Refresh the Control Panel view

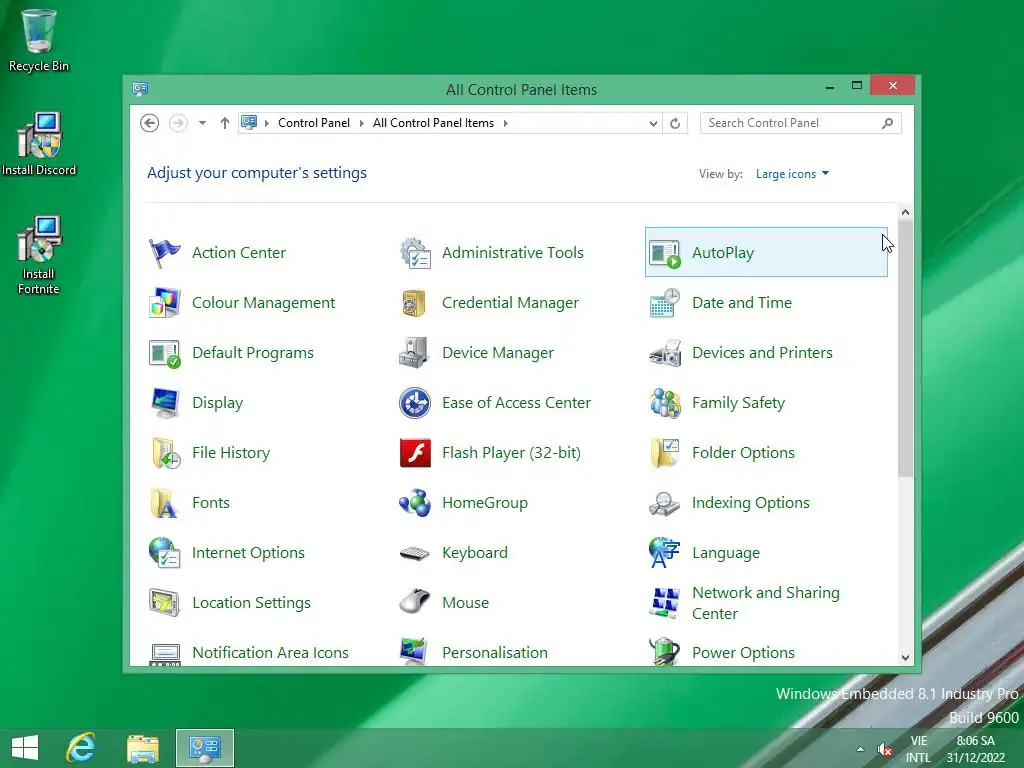coord(675,123)
